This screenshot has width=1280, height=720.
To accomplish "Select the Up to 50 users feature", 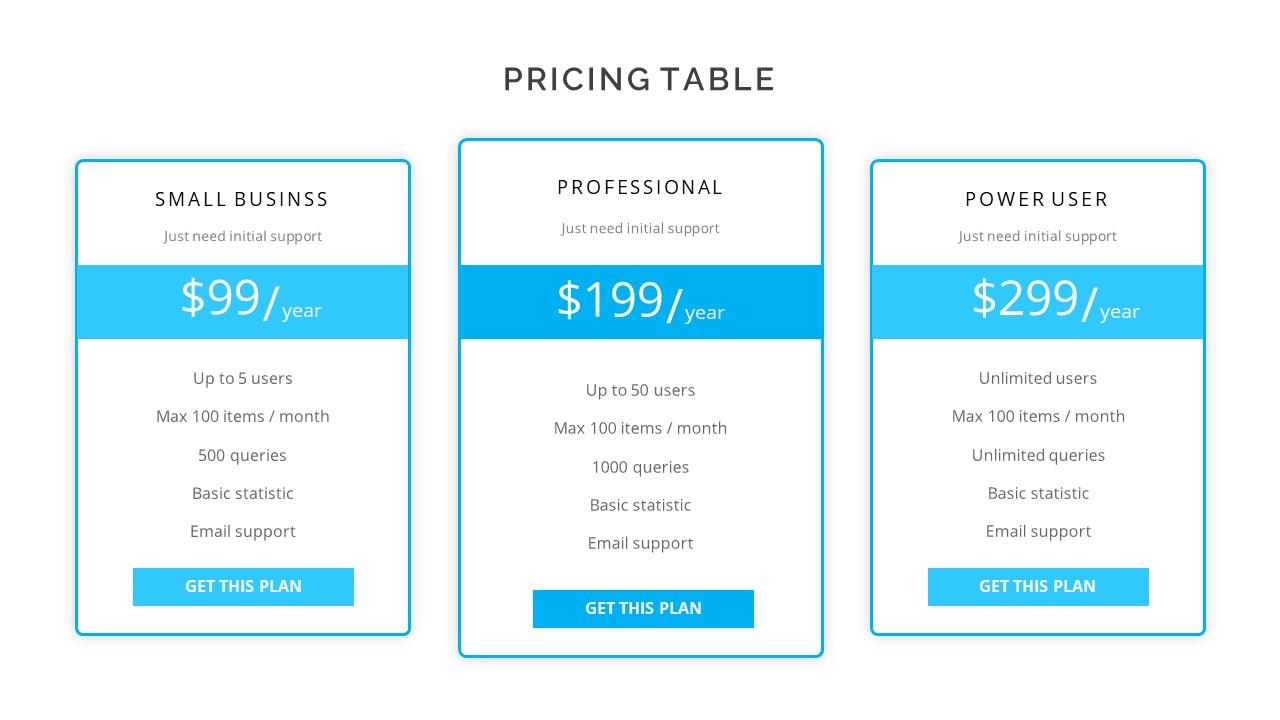I will point(641,390).
